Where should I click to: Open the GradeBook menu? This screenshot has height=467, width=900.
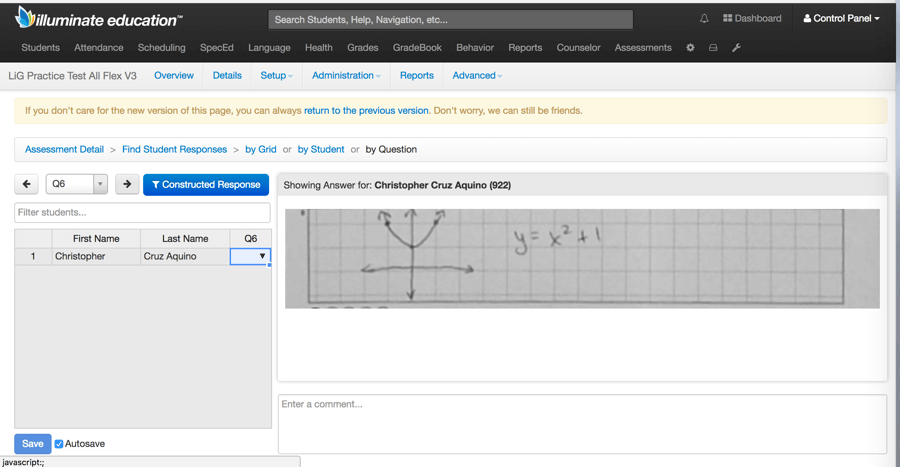coord(417,48)
